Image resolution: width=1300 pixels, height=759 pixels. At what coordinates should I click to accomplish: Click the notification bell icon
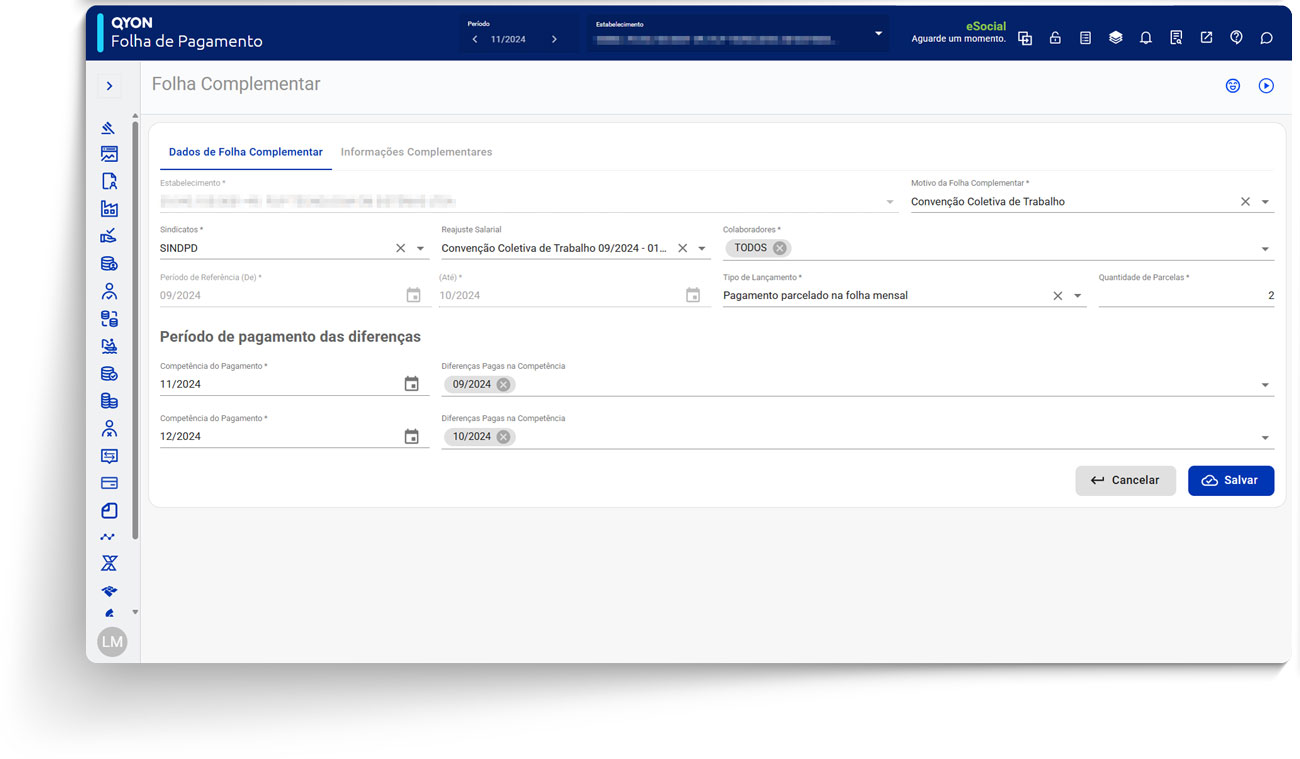click(x=1145, y=38)
